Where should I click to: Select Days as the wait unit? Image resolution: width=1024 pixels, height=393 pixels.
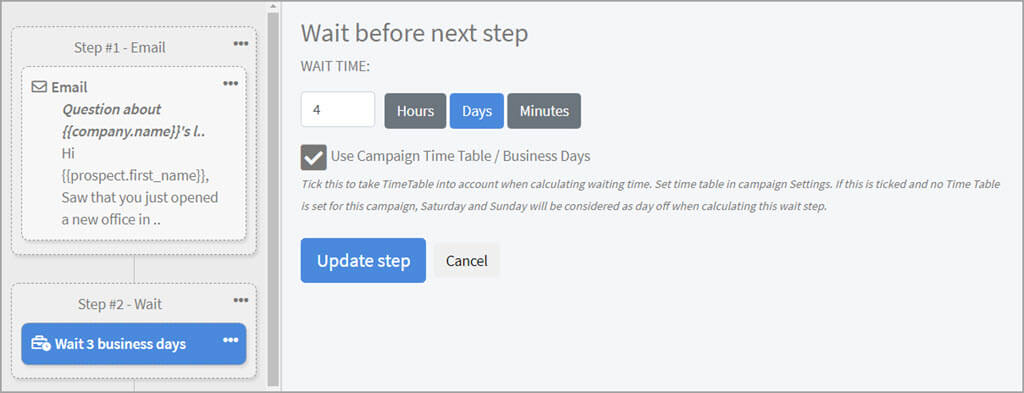477,111
